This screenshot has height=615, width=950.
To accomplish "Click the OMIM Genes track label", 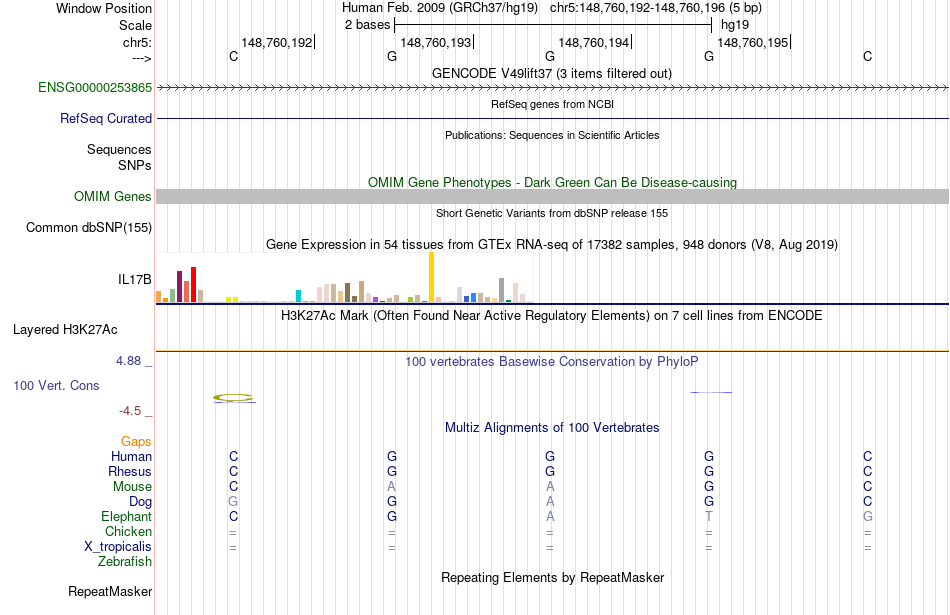I will (113, 196).
